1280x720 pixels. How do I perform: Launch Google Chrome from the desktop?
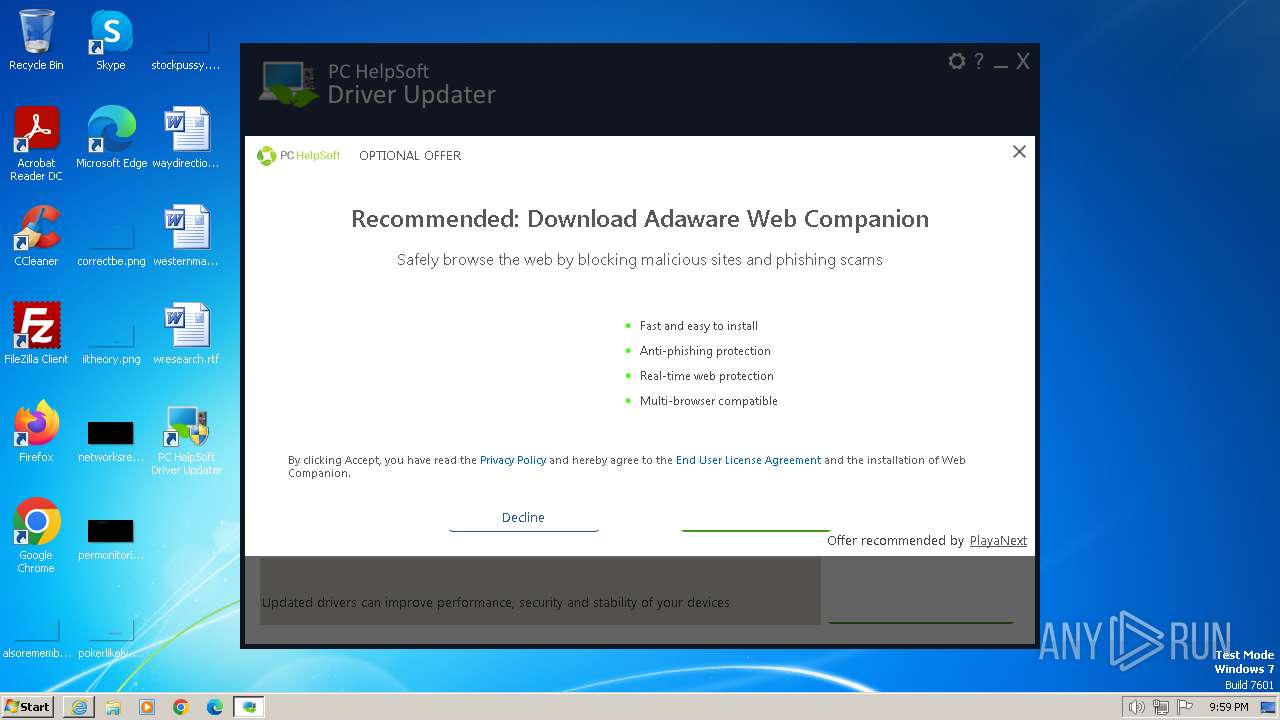[x=36, y=535]
